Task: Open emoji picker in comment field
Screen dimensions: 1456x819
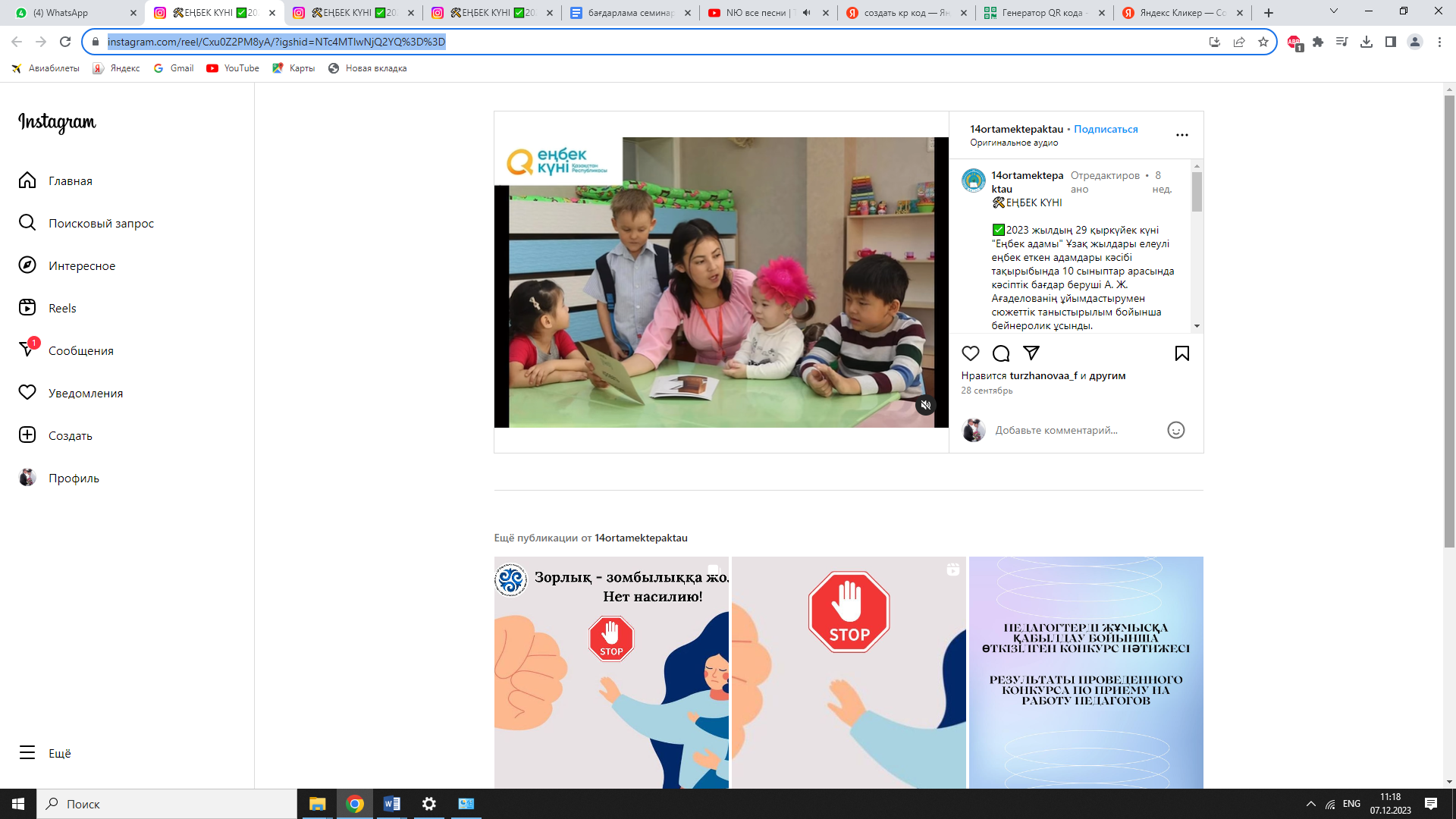Action: 1175,430
